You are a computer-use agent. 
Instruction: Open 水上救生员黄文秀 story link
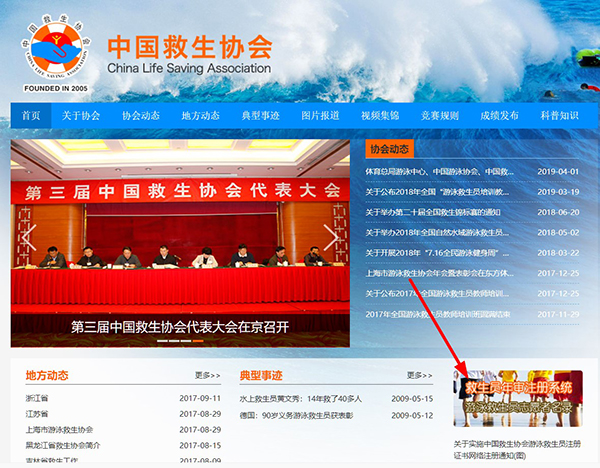click(x=300, y=399)
